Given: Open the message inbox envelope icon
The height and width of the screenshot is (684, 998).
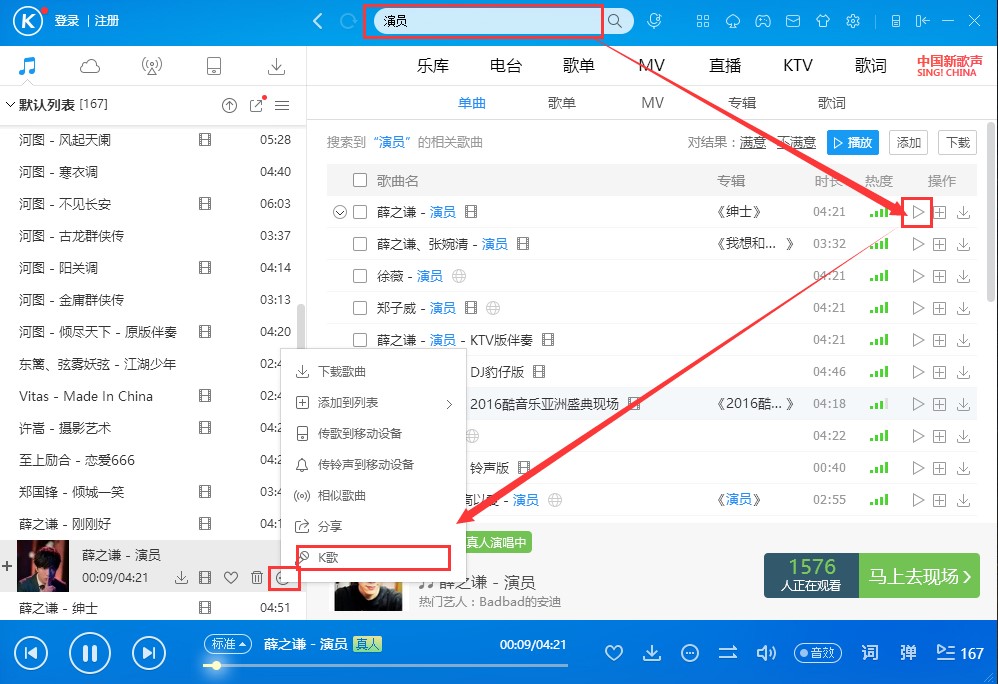Looking at the screenshot, I should click(x=793, y=20).
